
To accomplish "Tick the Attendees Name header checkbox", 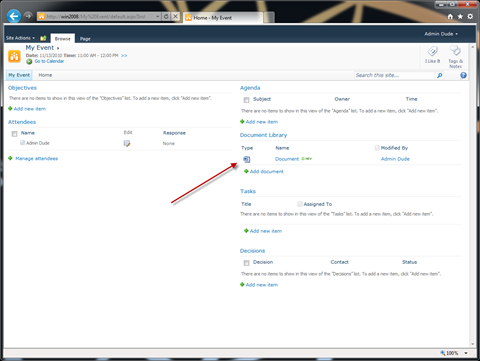I will [14, 134].
